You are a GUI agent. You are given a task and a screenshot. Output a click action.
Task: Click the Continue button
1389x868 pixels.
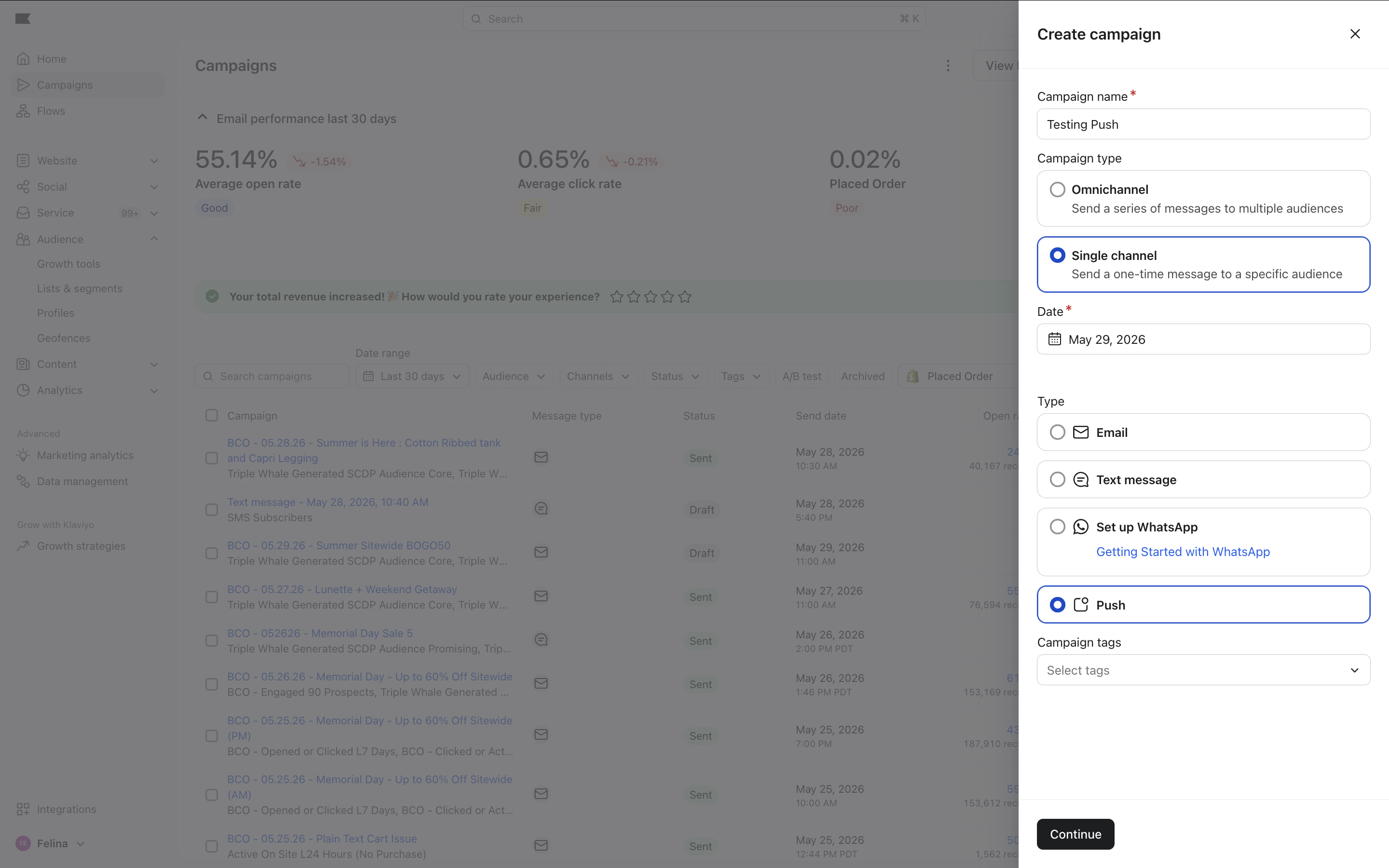tap(1075, 834)
